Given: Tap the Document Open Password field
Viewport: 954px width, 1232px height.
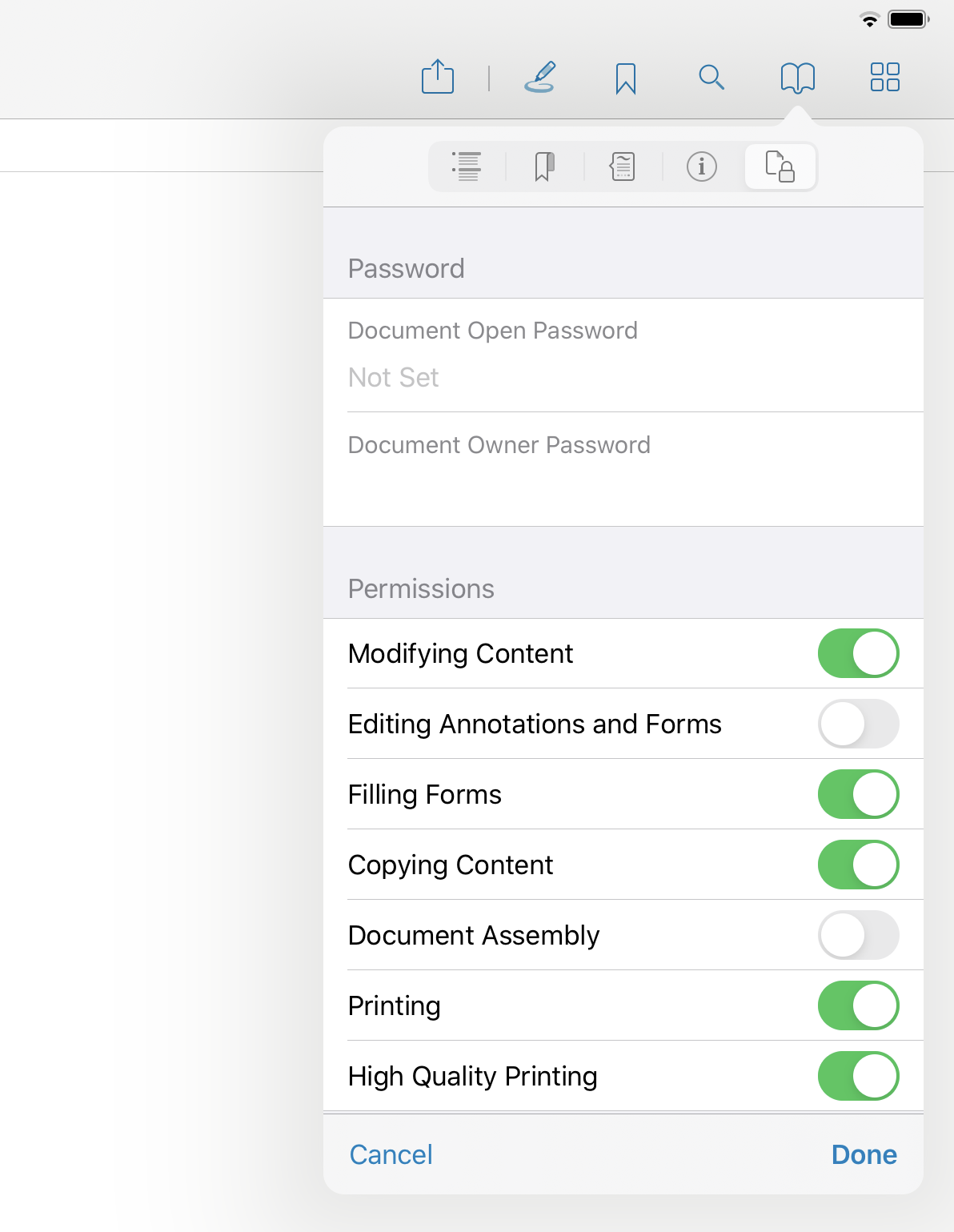Looking at the screenshot, I should tap(623, 355).
